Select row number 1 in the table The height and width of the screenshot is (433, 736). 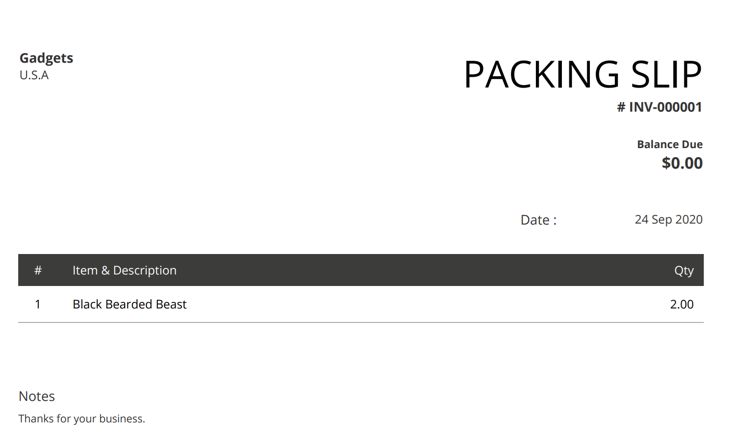38,304
